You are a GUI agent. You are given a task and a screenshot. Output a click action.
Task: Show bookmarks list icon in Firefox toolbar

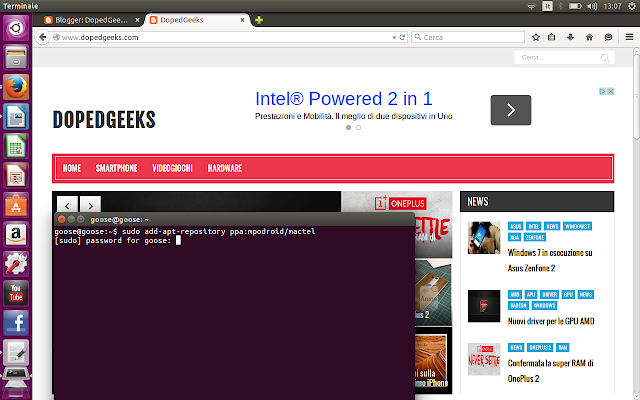(x=551, y=37)
